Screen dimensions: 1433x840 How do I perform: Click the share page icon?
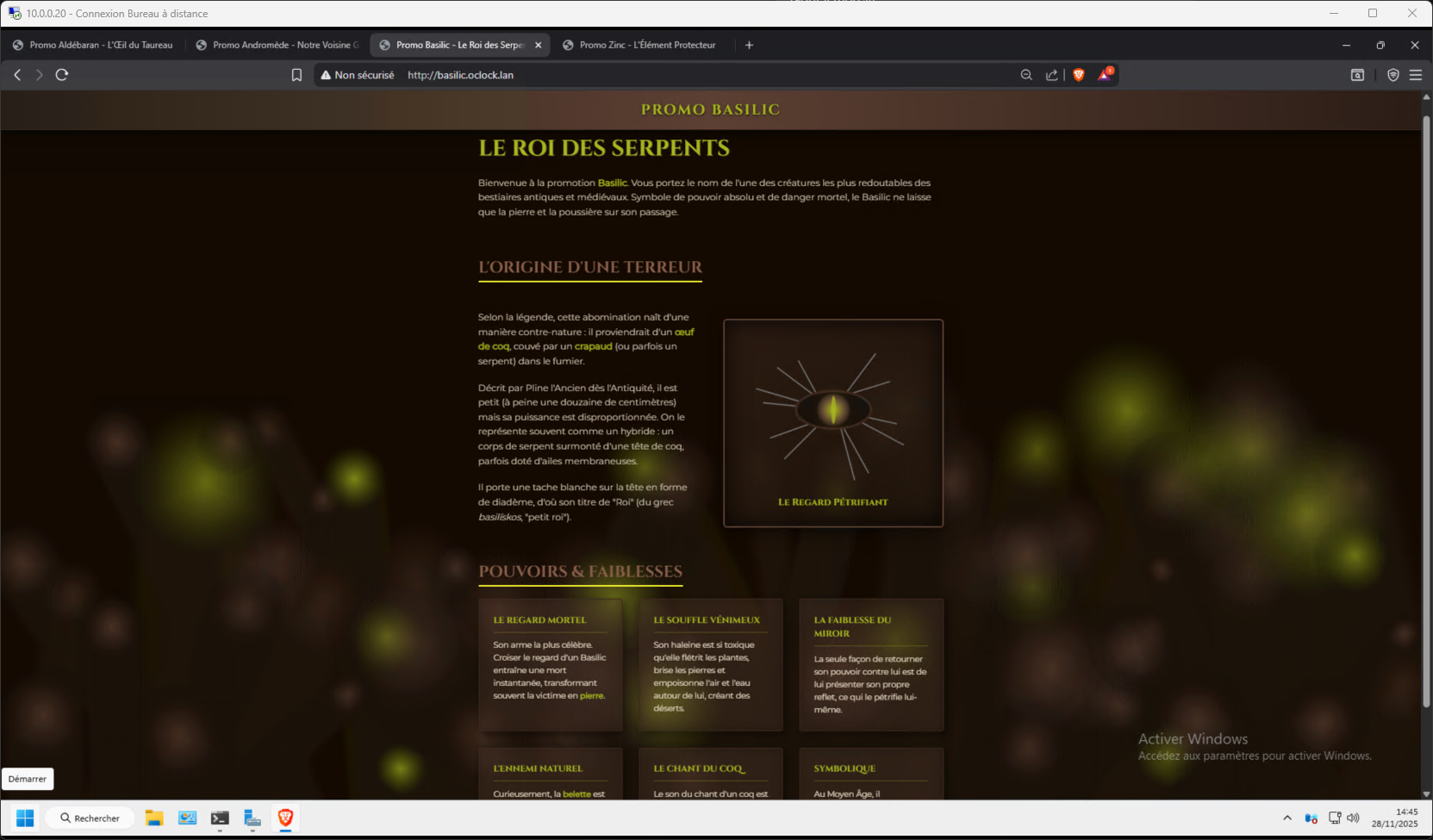pyautogui.click(x=1051, y=75)
